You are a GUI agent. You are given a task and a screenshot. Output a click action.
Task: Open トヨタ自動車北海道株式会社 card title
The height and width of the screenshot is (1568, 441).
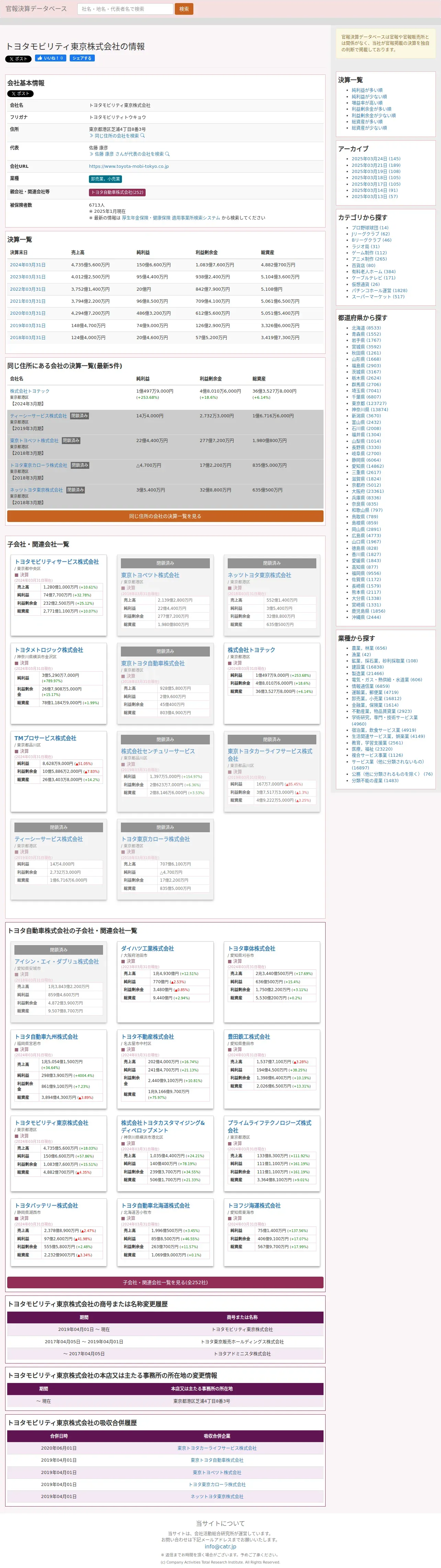pyautogui.click(x=155, y=1205)
